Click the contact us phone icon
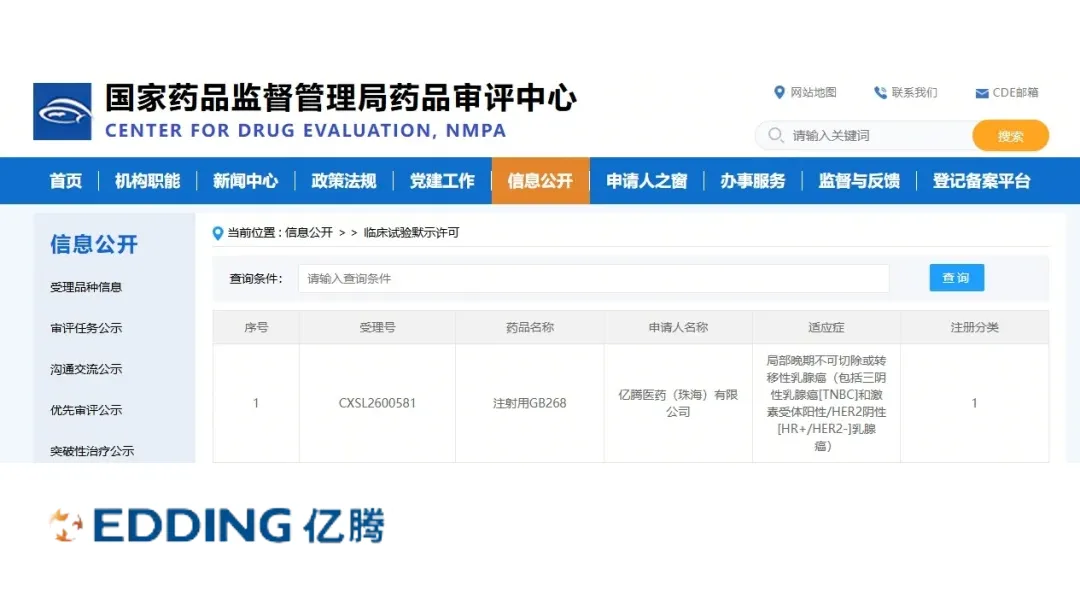 (880, 92)
